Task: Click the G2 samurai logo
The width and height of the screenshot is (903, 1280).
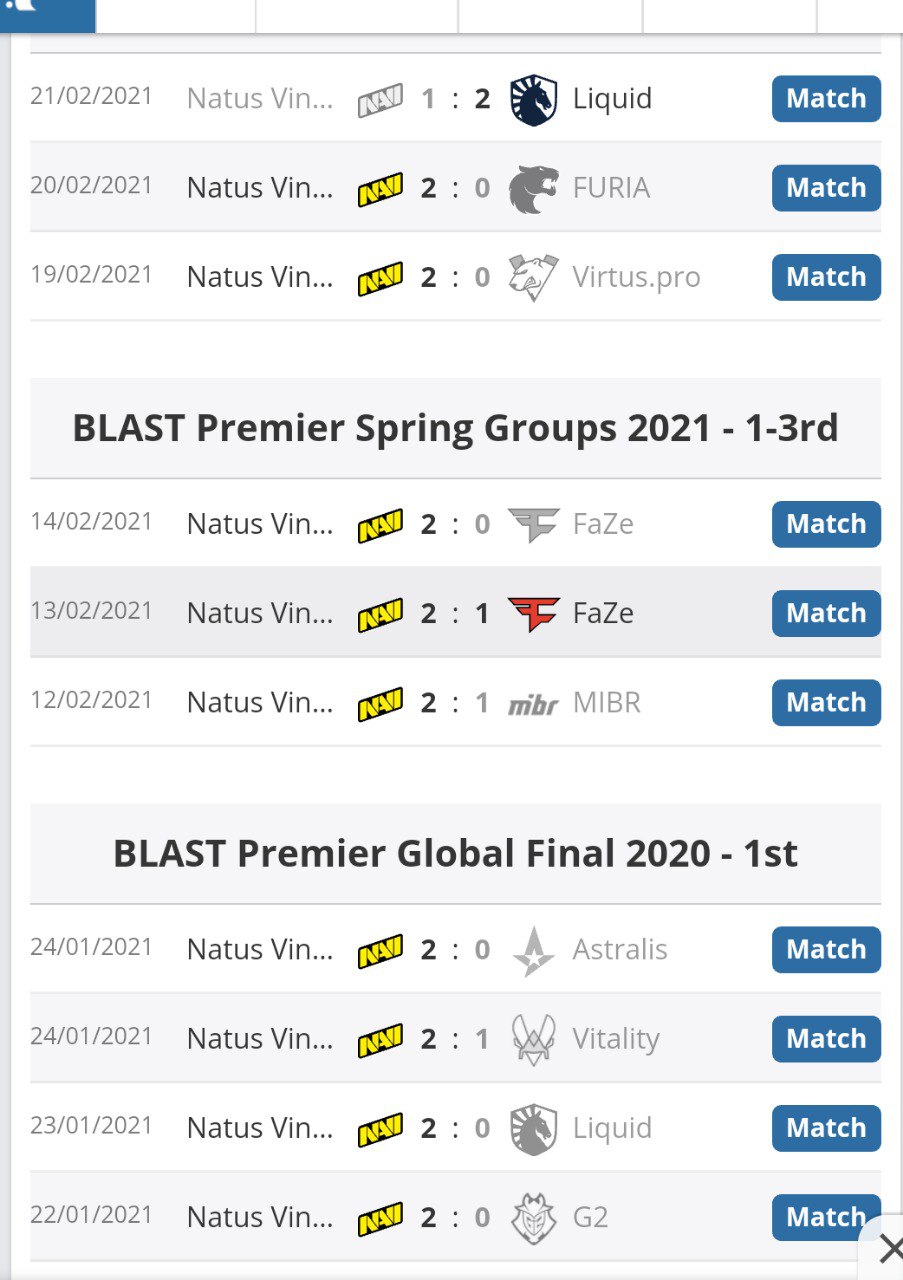Action: tap(532, 1218)
